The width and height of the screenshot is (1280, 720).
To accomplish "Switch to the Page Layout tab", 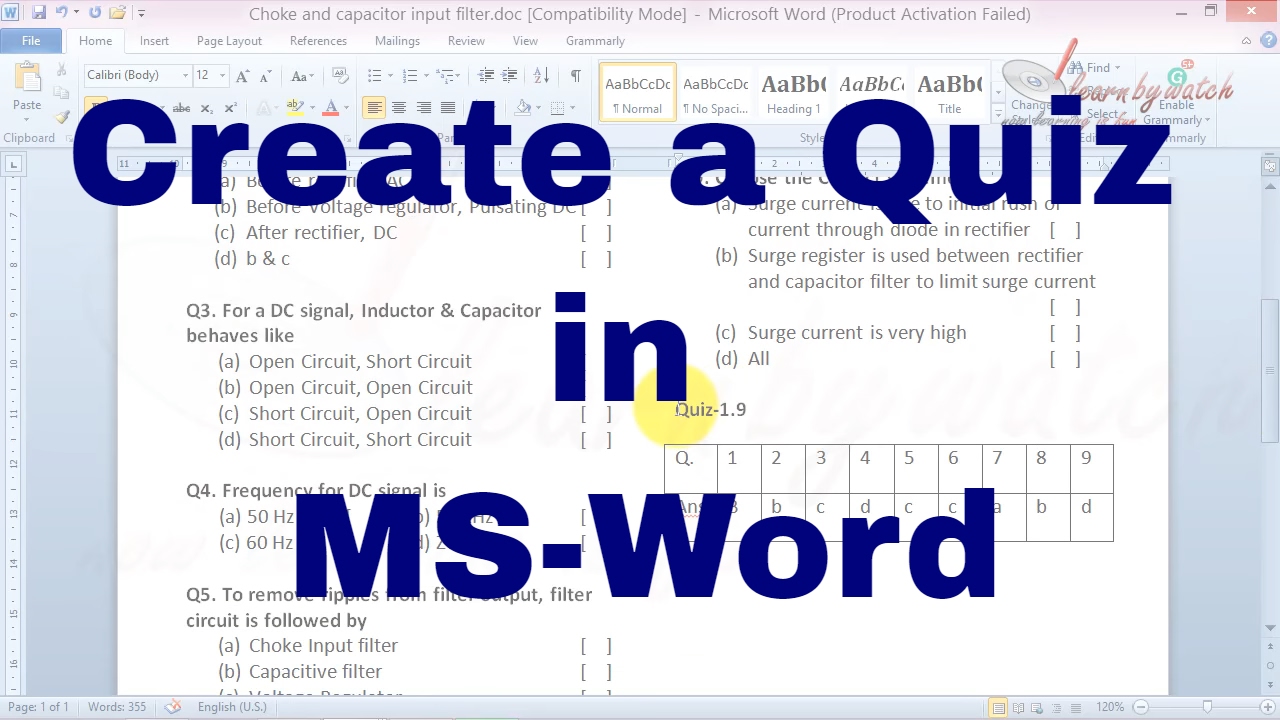I will pos(229,41).
